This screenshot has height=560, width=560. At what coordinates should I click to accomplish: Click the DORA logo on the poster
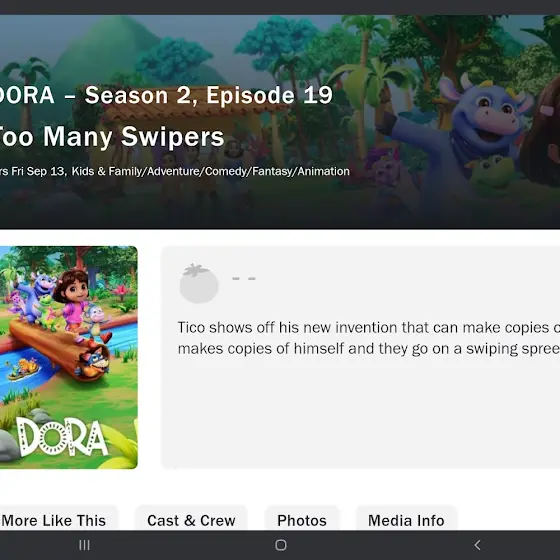coord(62,436)
